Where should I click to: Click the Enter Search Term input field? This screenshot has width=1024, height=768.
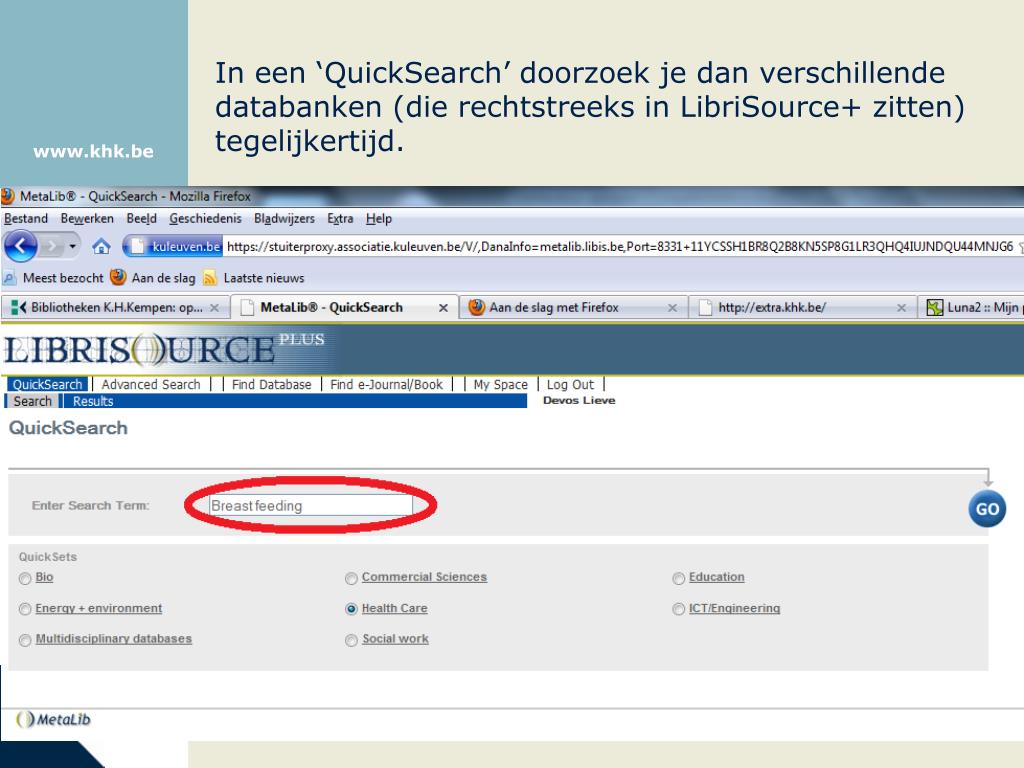click(310, 506)
